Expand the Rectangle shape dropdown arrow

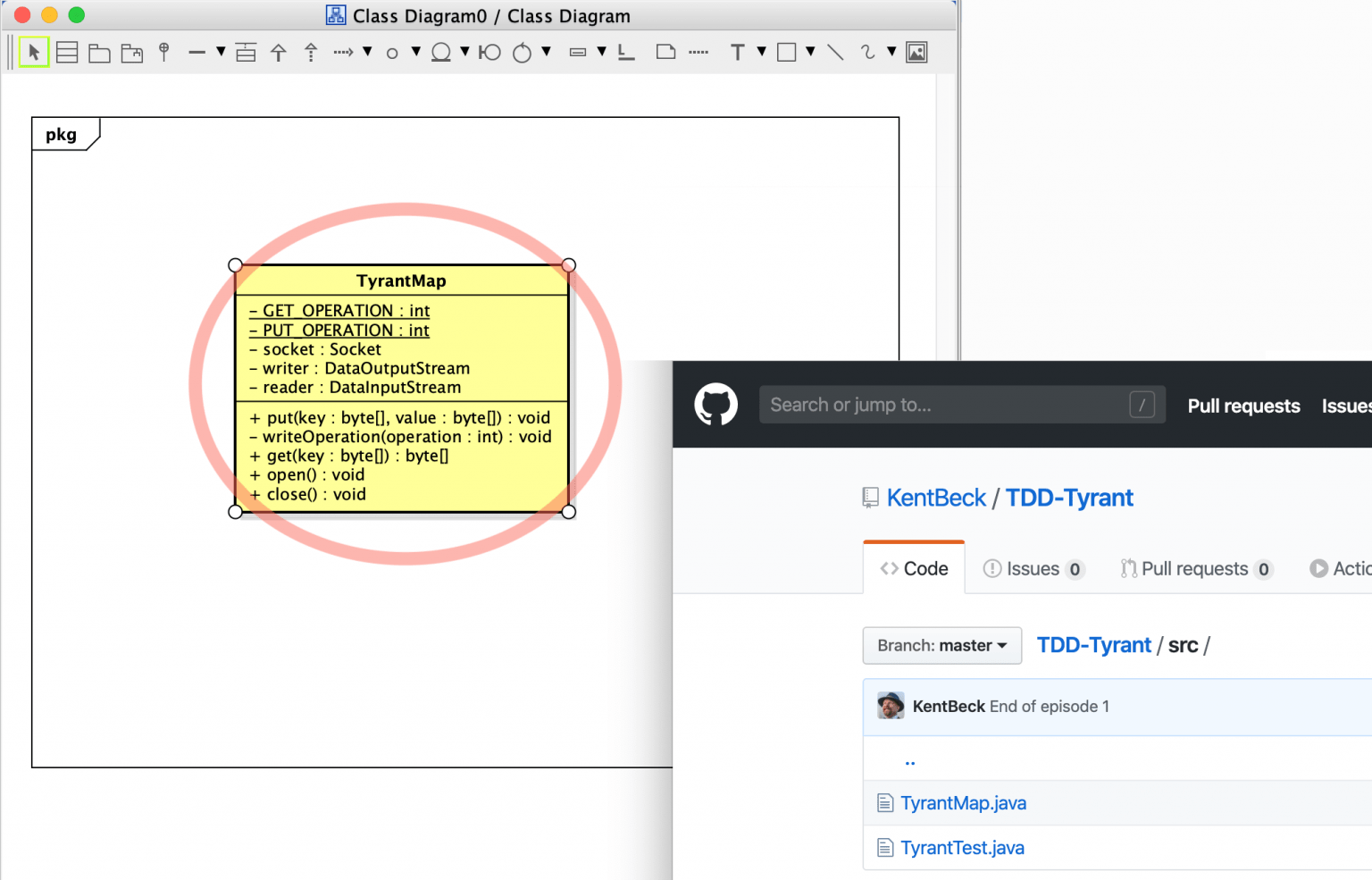tap(810, 52)
